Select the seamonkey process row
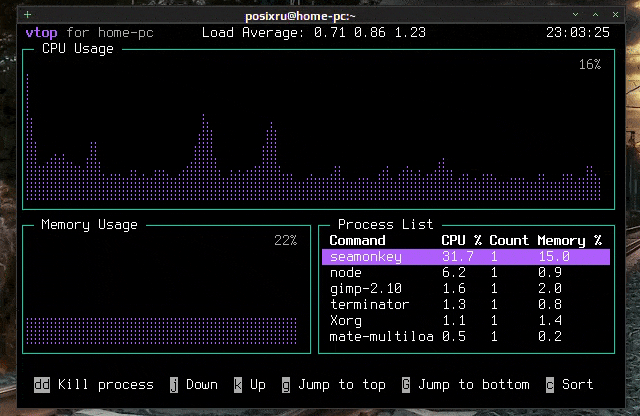 coord(466,257)
